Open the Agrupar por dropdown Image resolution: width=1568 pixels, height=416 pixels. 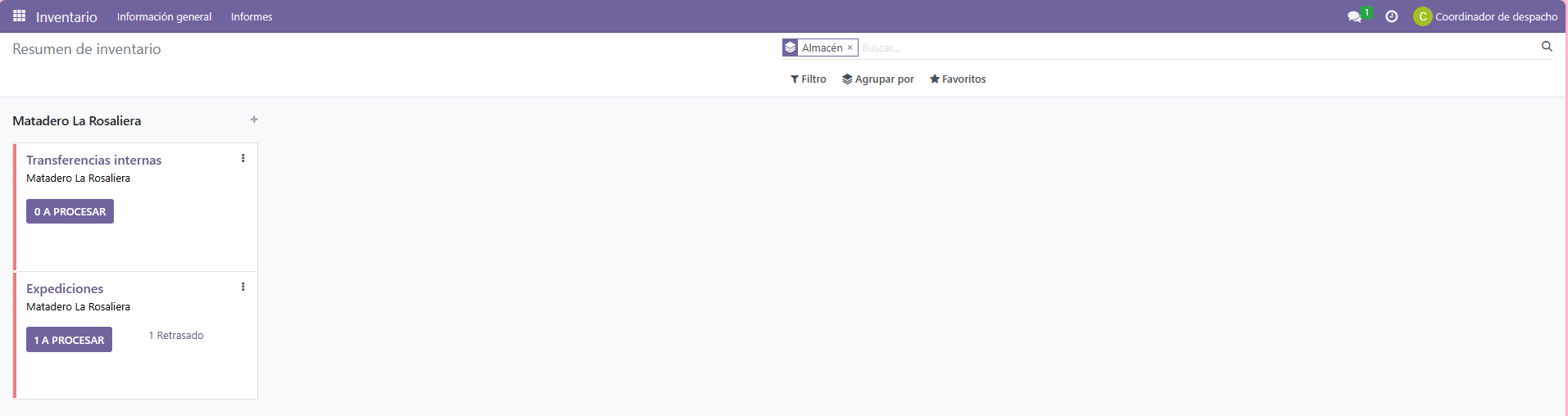[x=878, y=79]
